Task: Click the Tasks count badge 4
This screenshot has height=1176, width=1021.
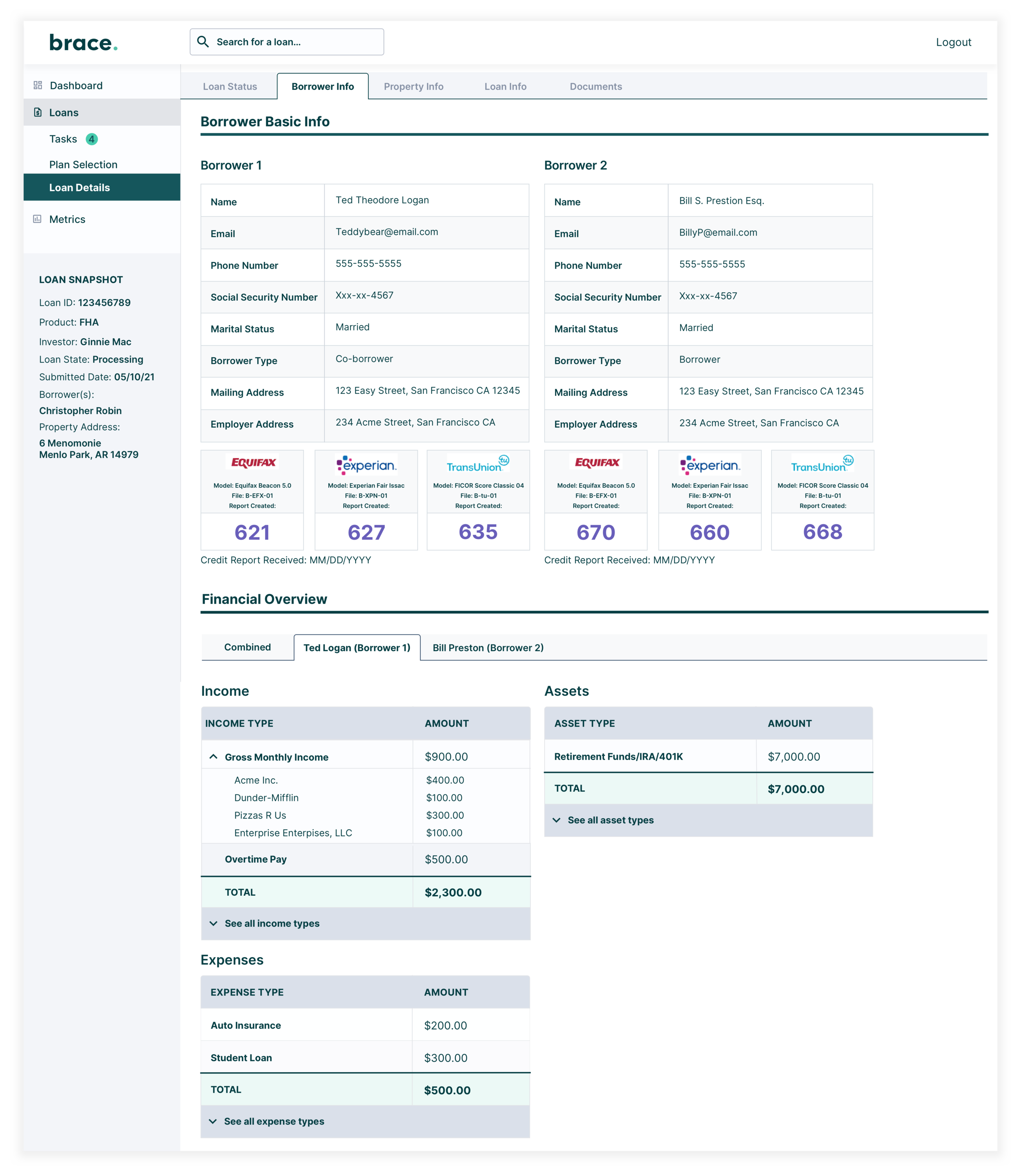Action: tap(91, 139)
